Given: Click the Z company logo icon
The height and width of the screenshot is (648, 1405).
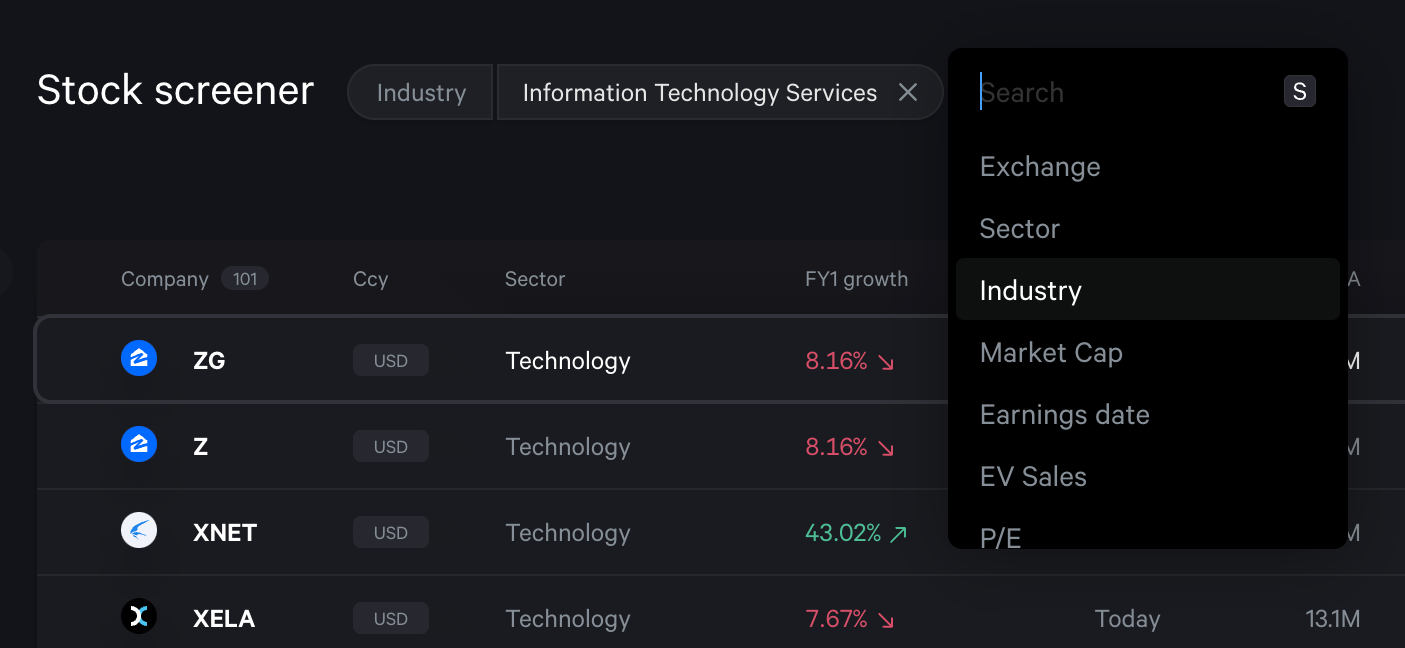Looking at the screenshot, I should [139, 446].
